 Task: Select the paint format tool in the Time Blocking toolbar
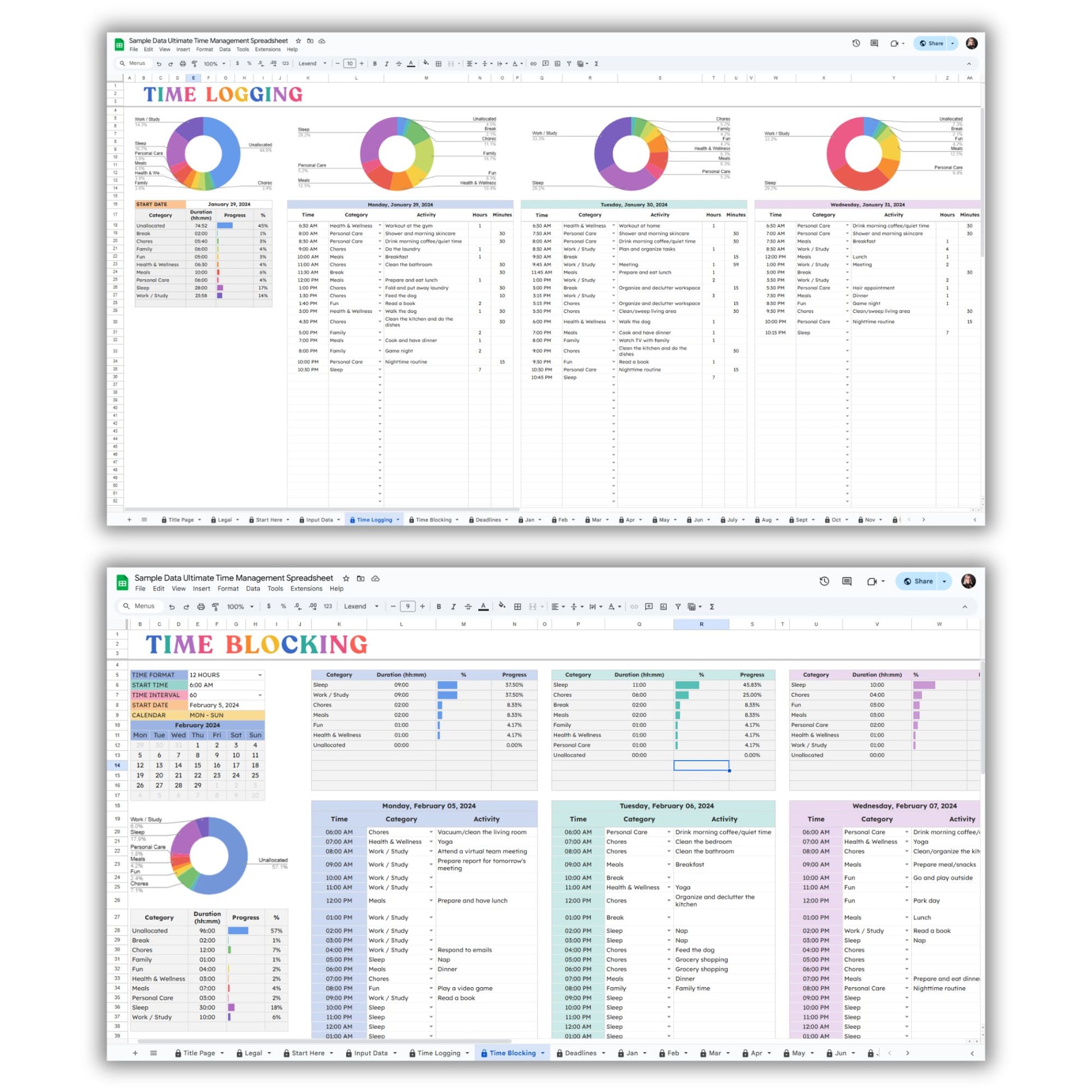215,607
